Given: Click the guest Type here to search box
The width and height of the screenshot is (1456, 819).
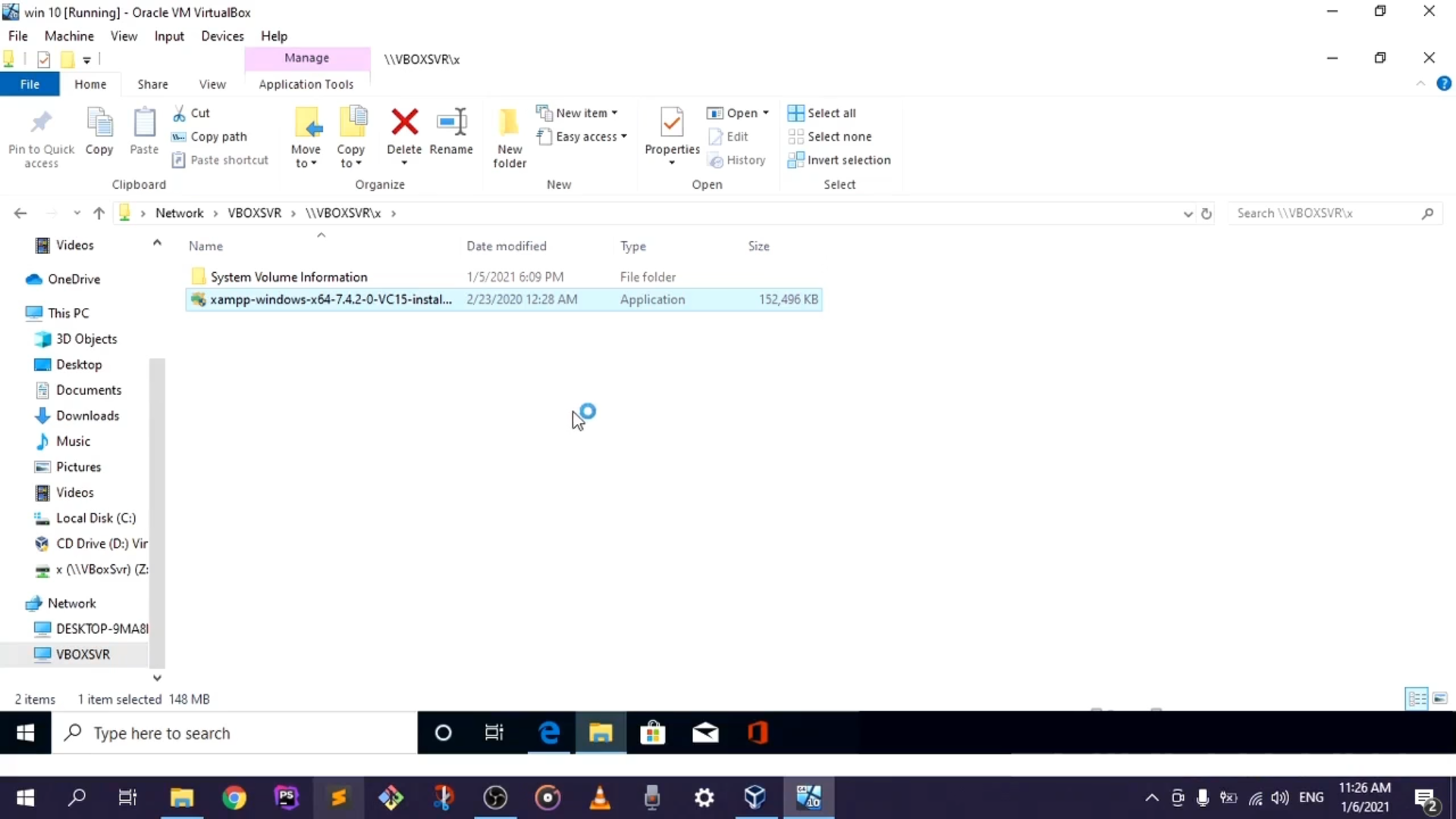Looking at the screenshot, I should pos(234,733).
